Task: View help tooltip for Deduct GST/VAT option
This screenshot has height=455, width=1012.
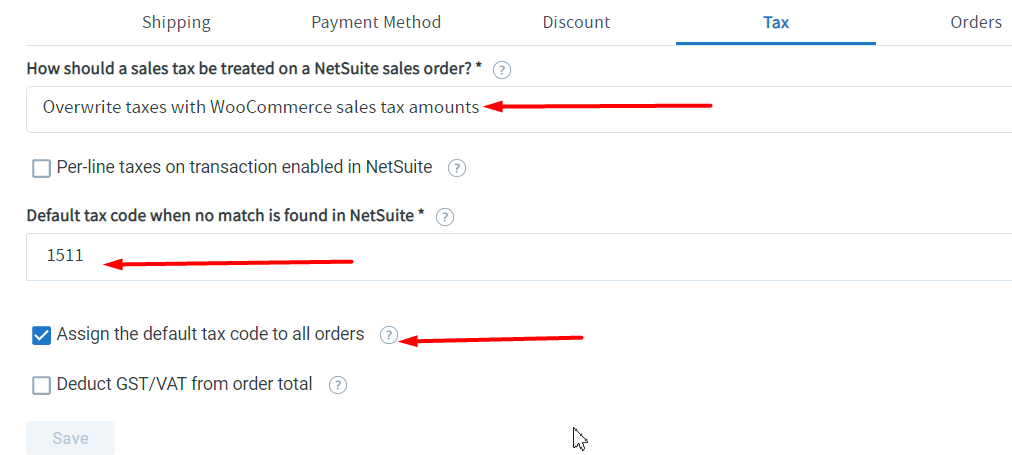Action: (338, 385)
